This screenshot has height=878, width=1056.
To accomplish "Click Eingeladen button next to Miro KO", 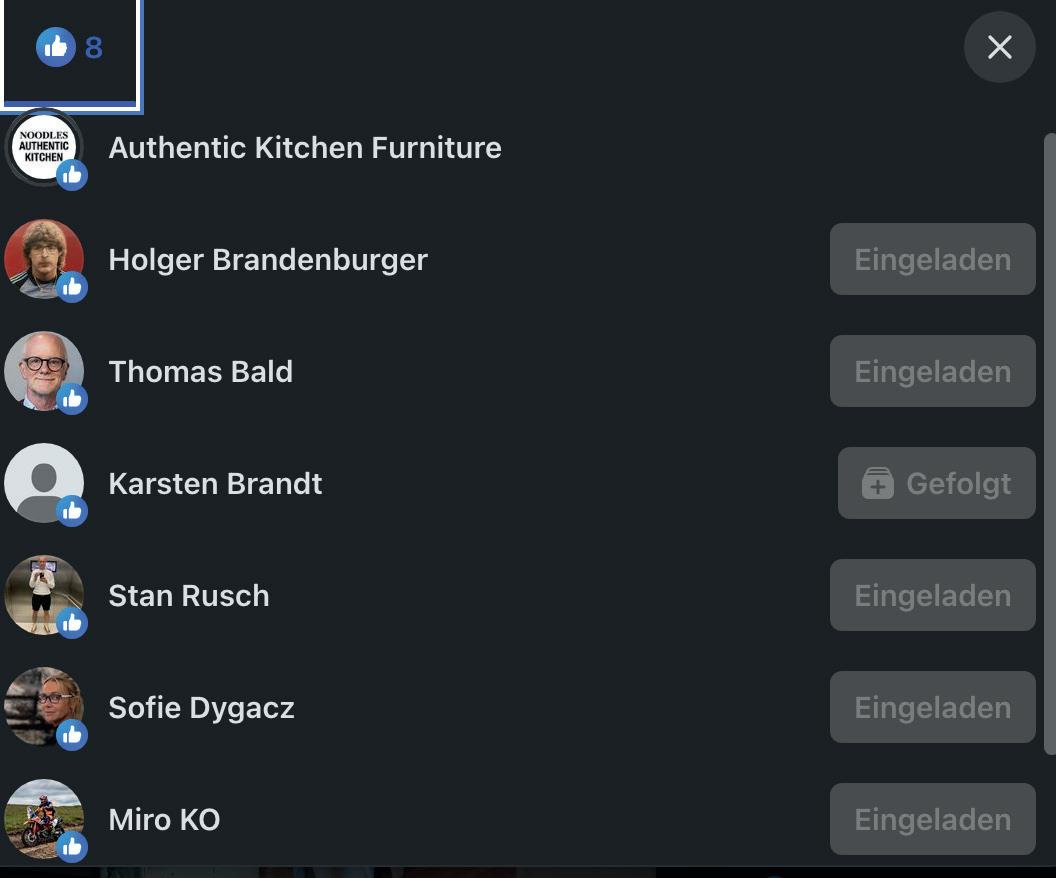I will coord(932,820).
